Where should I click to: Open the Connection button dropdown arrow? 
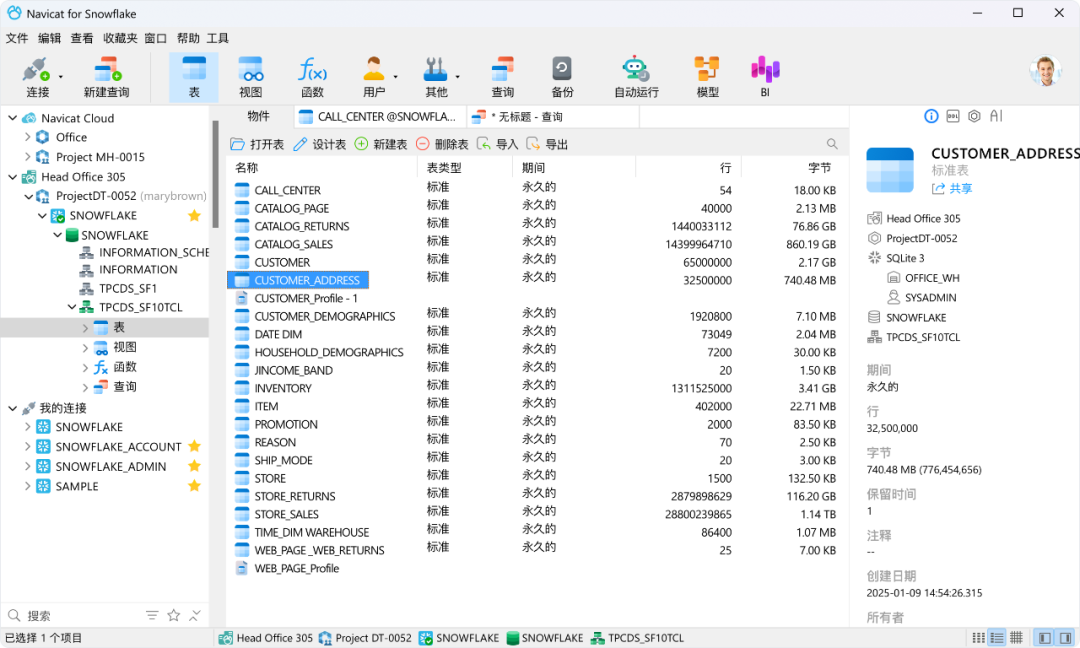point(61,77)
